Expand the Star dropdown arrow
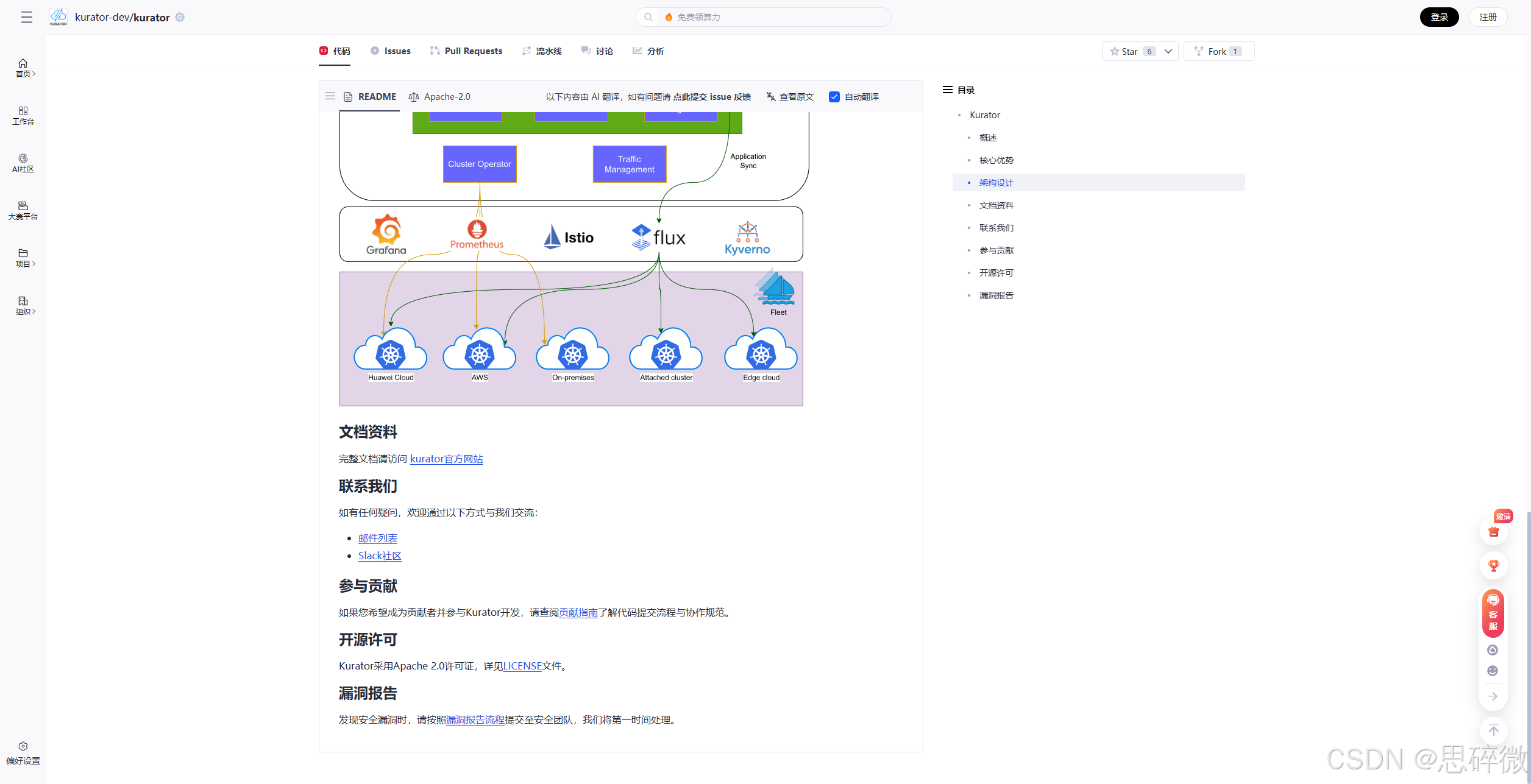Screen dimensions: 1531x784 pos(1168,51)
